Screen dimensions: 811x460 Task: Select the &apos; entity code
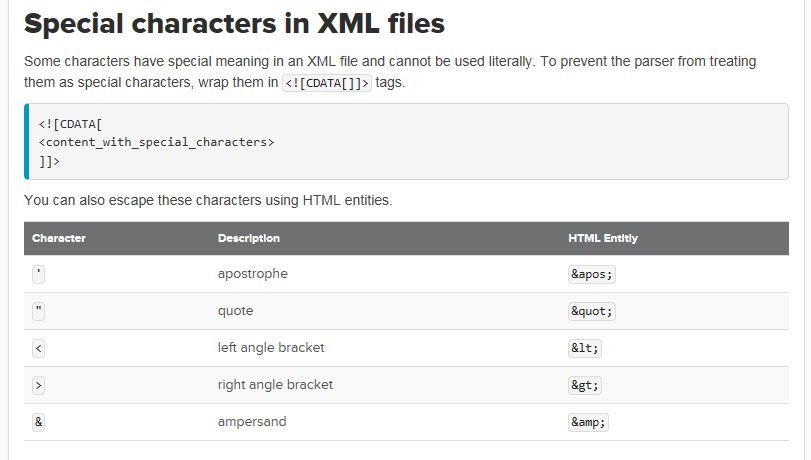click(591, 274)
